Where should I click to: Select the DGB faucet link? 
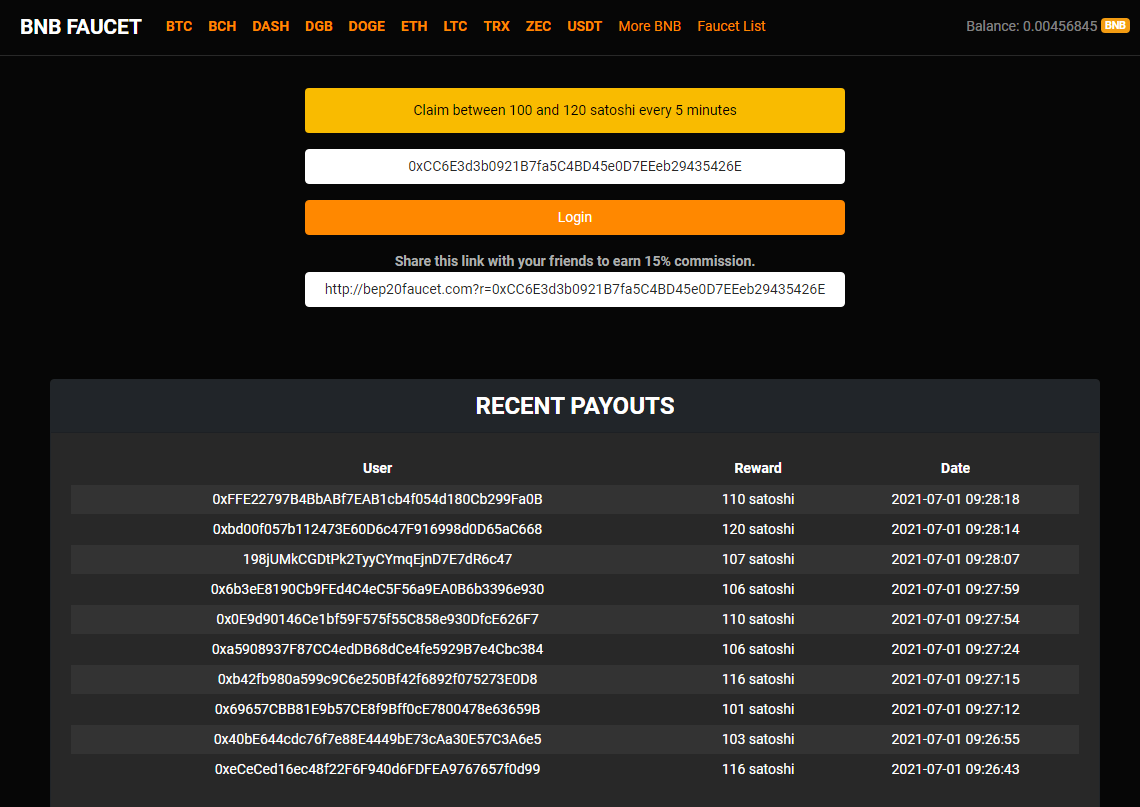[318, 26]
